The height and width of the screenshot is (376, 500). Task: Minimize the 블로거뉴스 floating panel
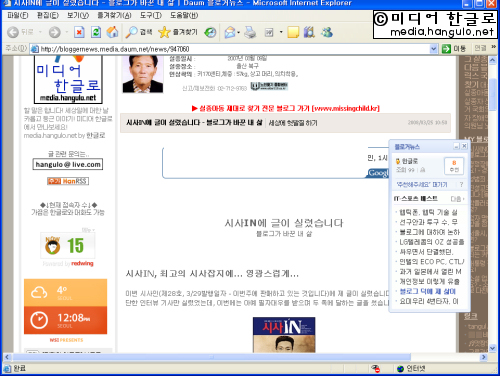coord(456,146)
